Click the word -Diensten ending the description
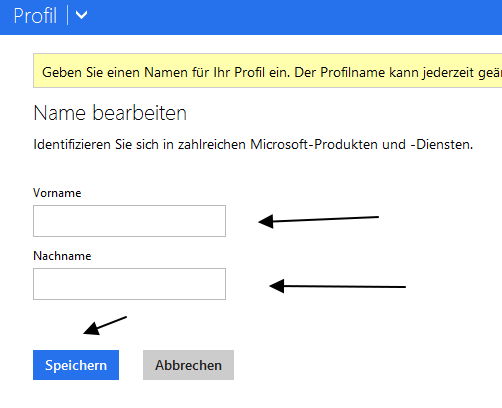502x408 pixels. (442, 145)
